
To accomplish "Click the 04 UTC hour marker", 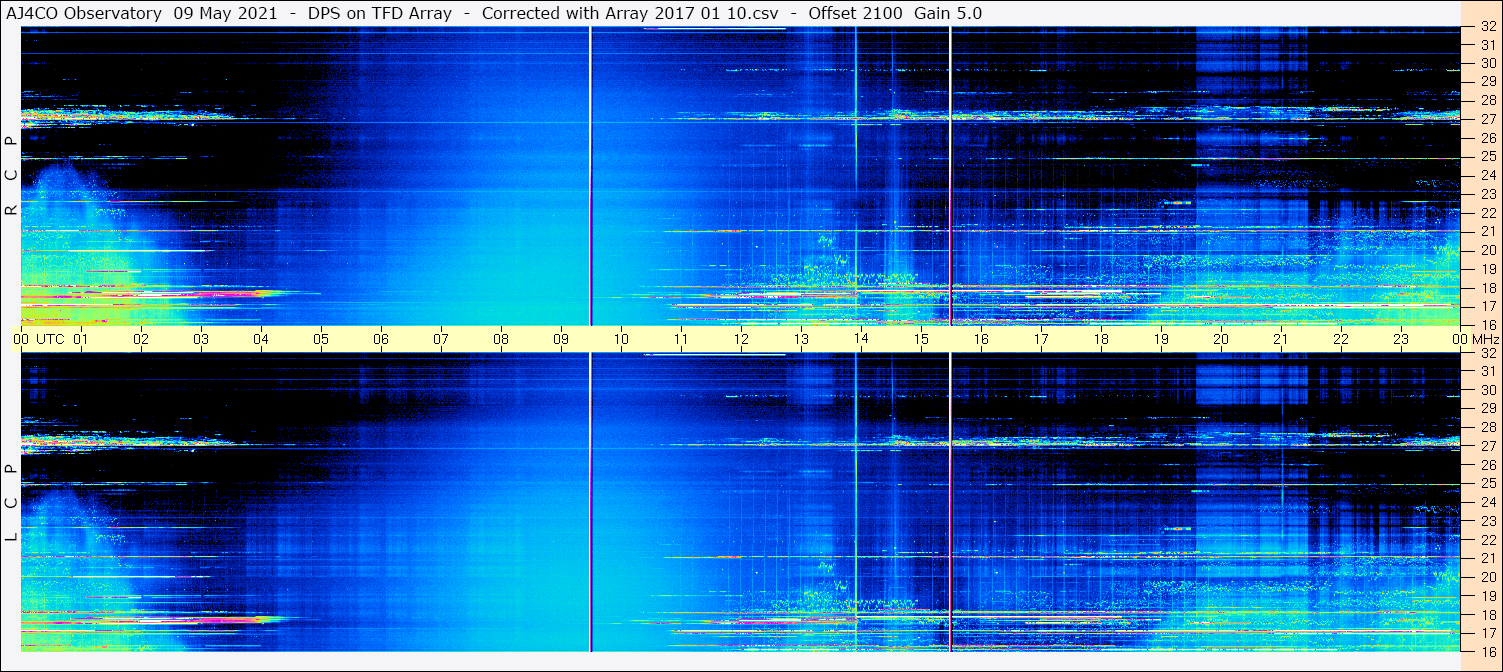I will (261, 339).
